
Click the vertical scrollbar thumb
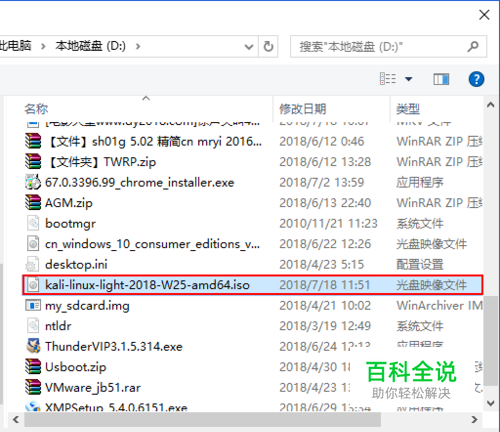(490, 340)
